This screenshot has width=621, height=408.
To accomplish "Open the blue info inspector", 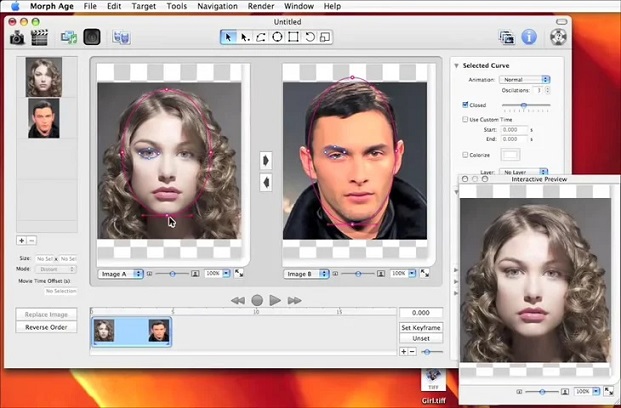I will (x=529, y=37).
